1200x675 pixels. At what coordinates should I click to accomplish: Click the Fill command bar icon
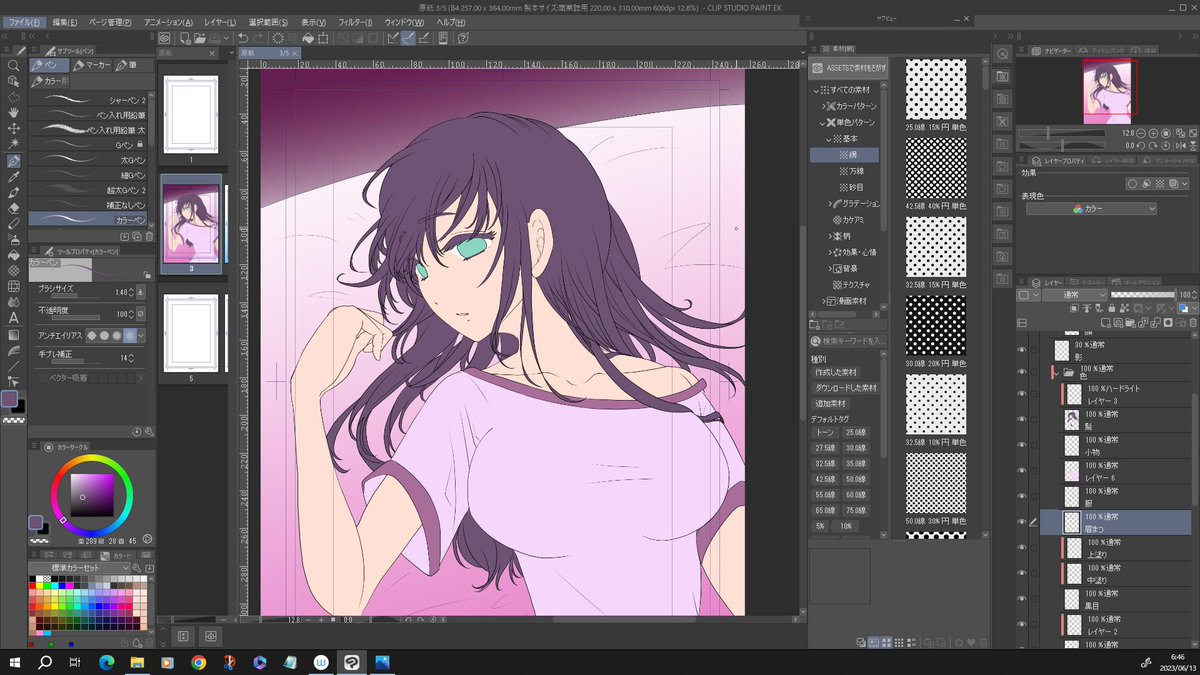308,38
